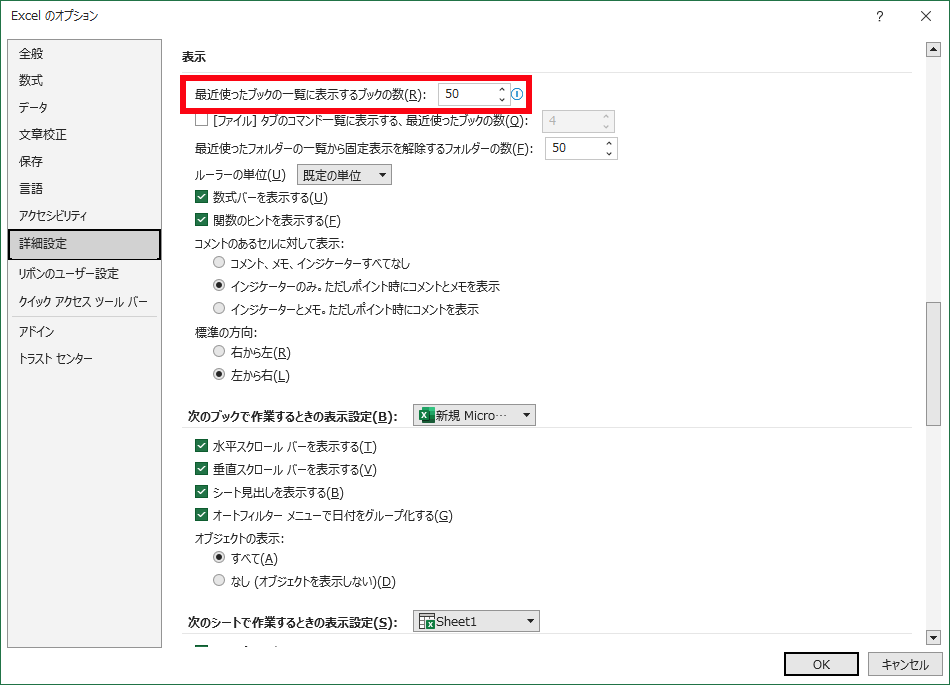Decrease the recent workbooks count with down arrow

pyautogui.click(x=502, y=99)
